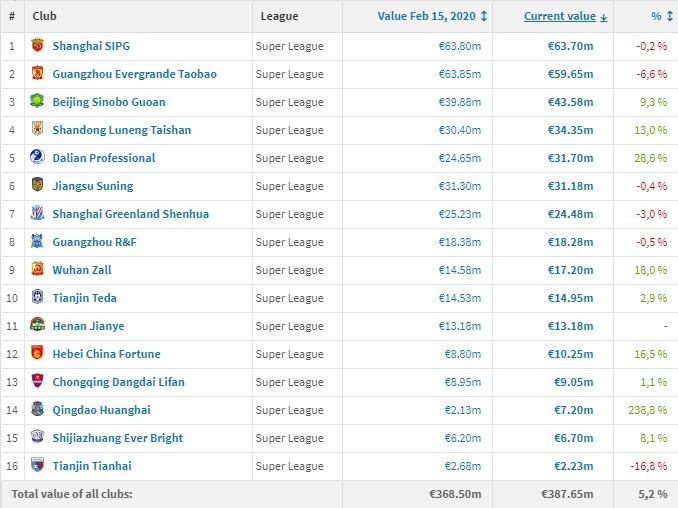Click the Guangzhou Evergrande Taobao crest icon
The image size is (678, 508).
pos(37,74)
